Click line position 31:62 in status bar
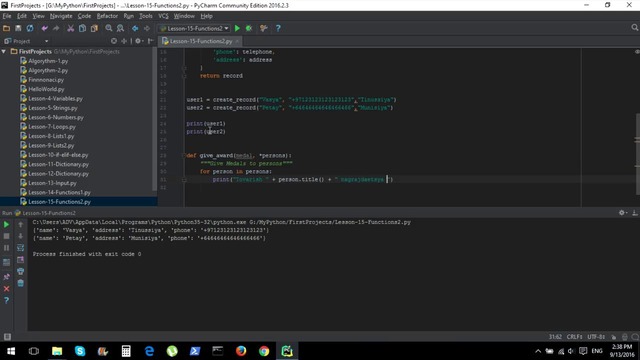 click(x=555, y=337)
